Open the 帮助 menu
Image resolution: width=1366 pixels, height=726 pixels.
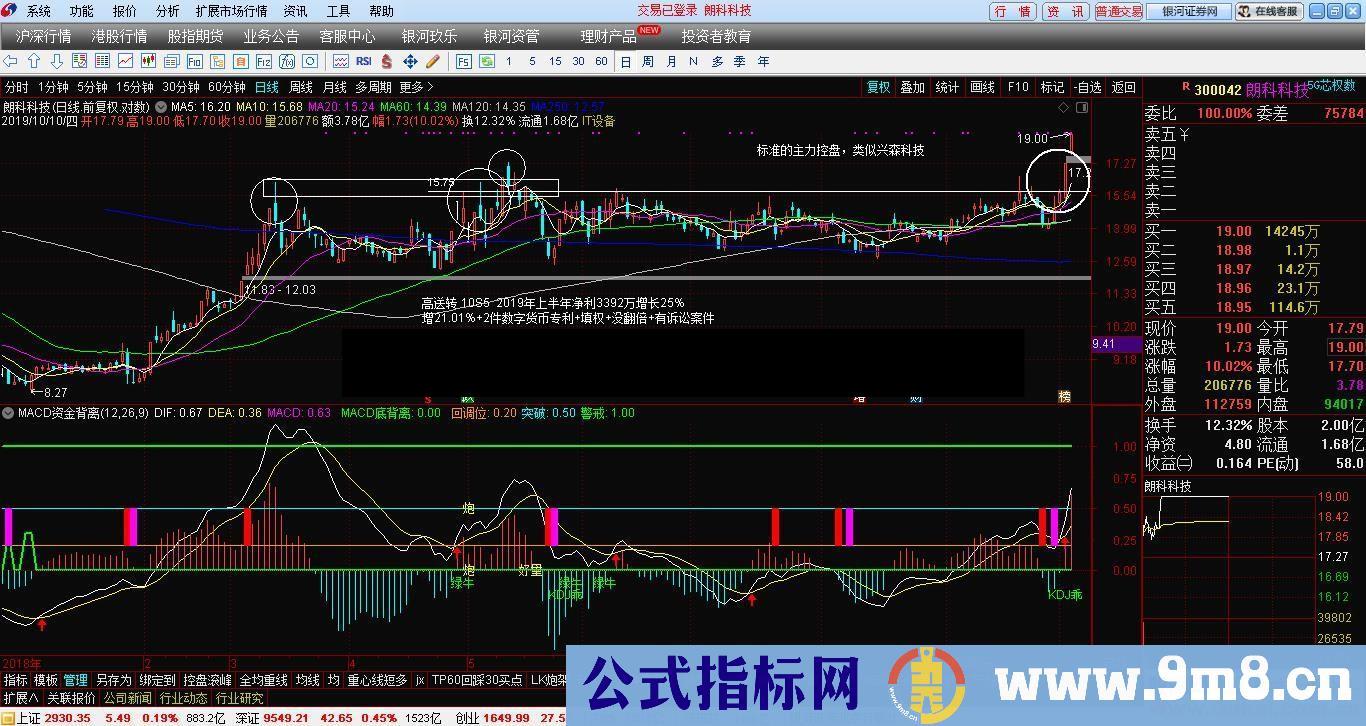(381, 11)
